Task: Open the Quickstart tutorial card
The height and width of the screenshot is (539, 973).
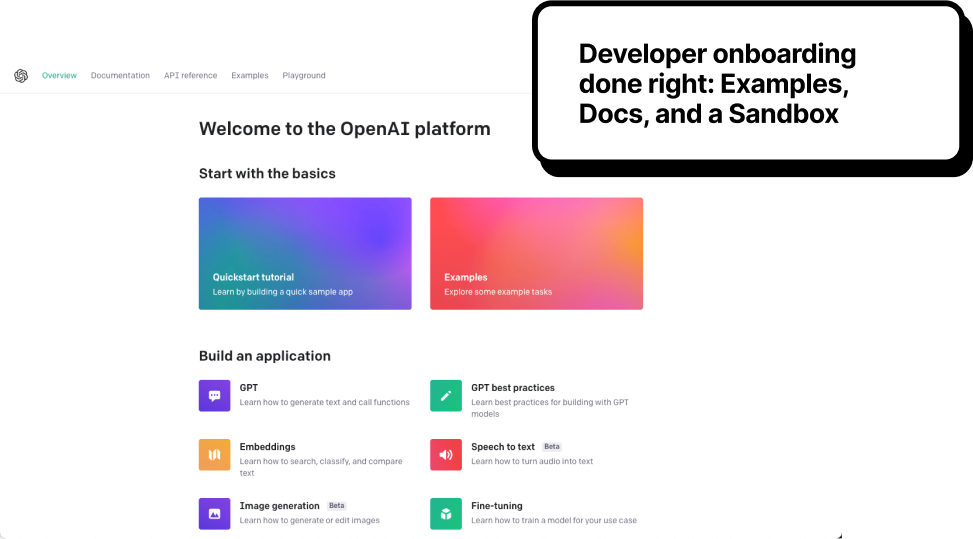Action: (305, 254)
